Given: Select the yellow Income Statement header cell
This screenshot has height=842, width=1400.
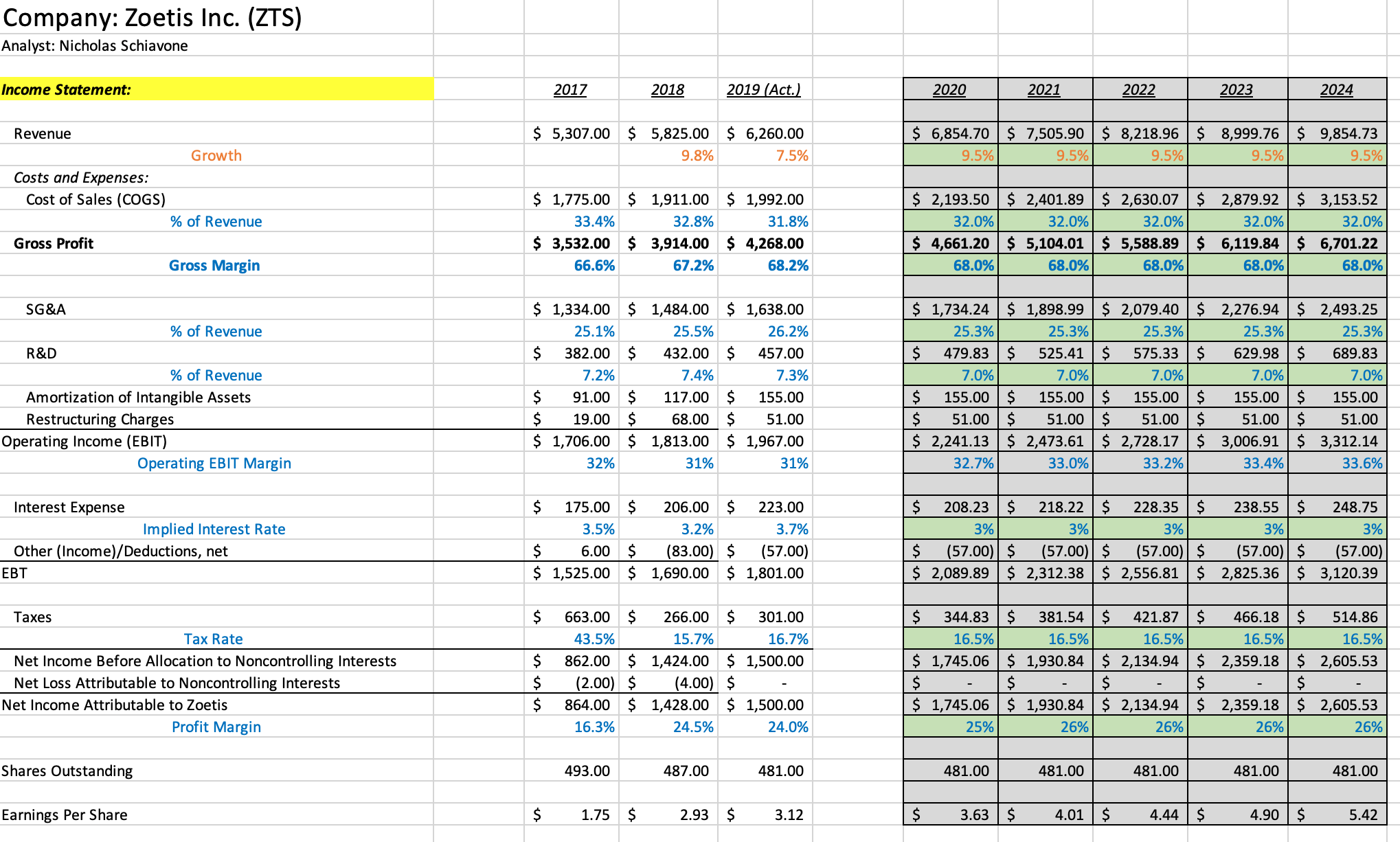Looking at the screenshot, I should [x=216, y=89].
